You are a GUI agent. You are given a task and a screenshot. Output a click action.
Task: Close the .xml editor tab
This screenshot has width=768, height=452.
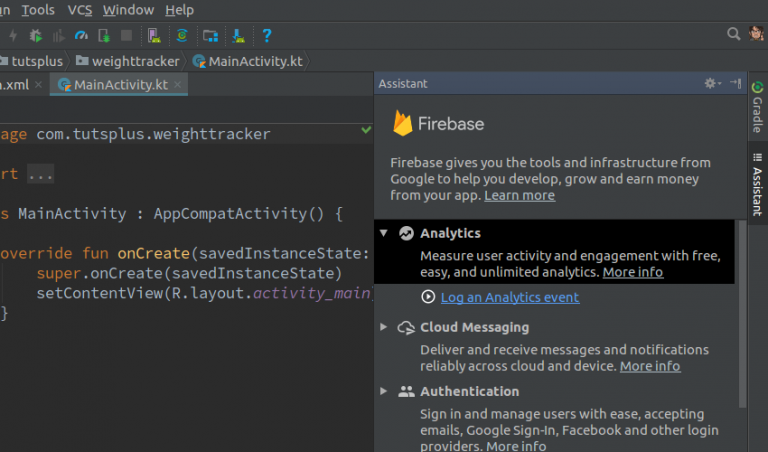(39, 85)
